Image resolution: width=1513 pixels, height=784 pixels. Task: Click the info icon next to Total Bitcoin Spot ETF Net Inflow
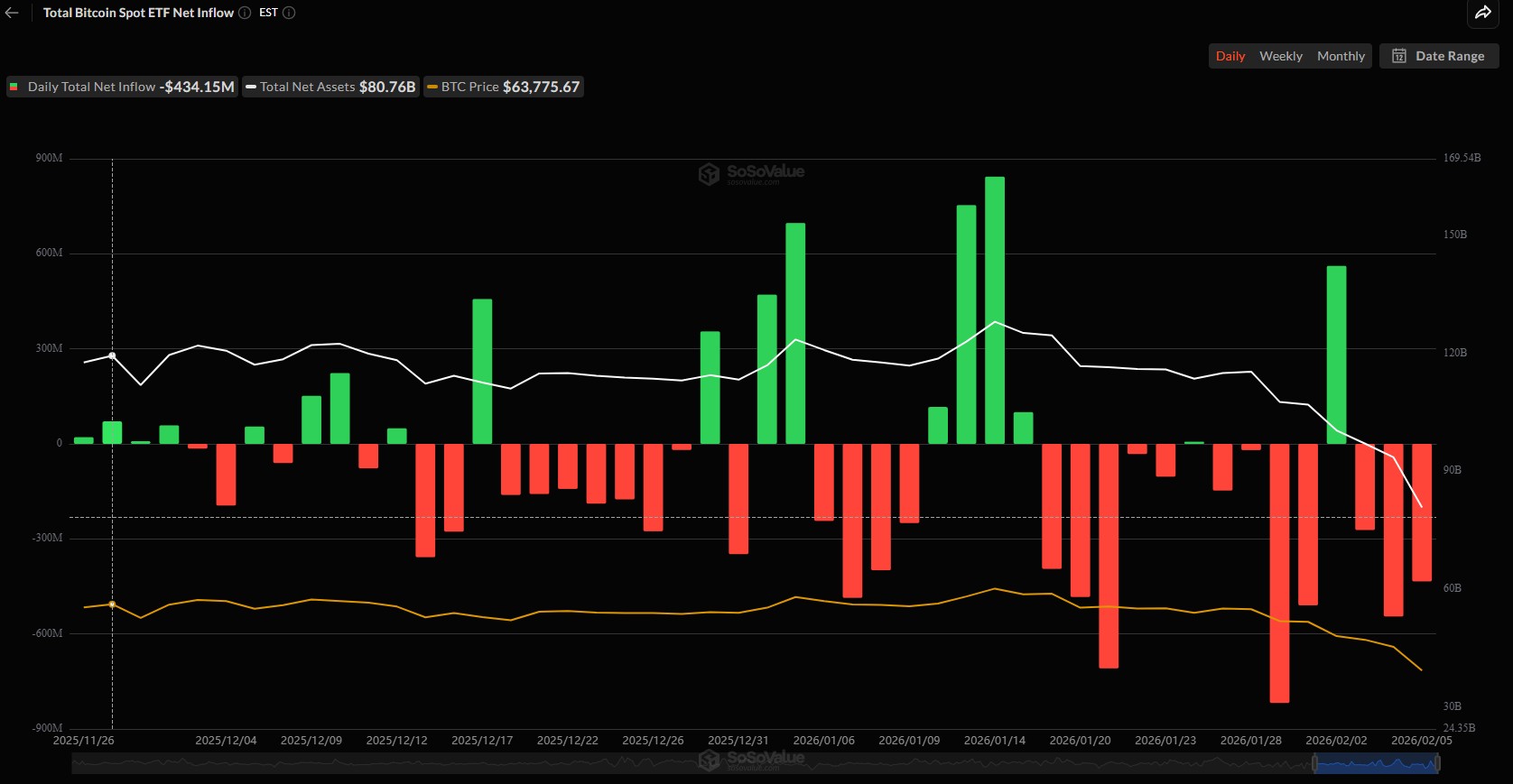[x=245, y=13]
